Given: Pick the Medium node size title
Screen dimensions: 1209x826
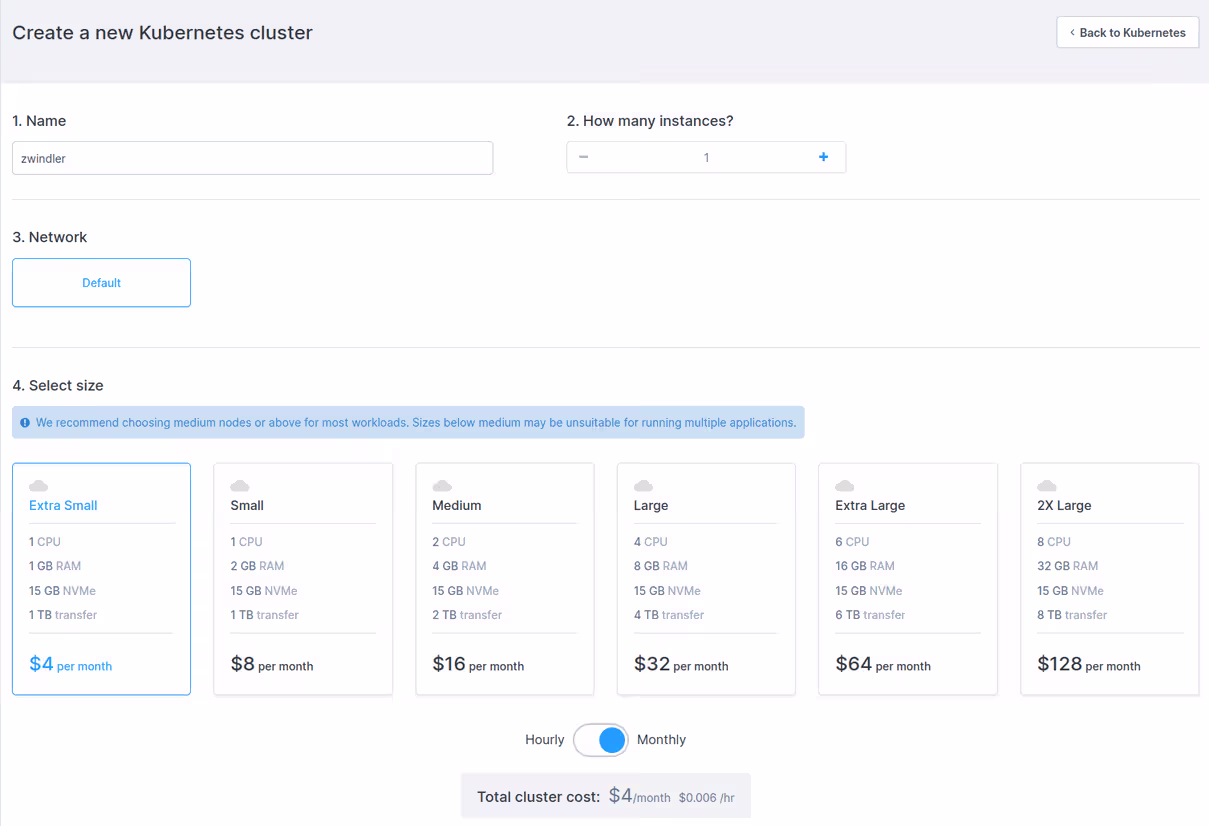Looking at the screenshot, I should (x=457, y=506).
